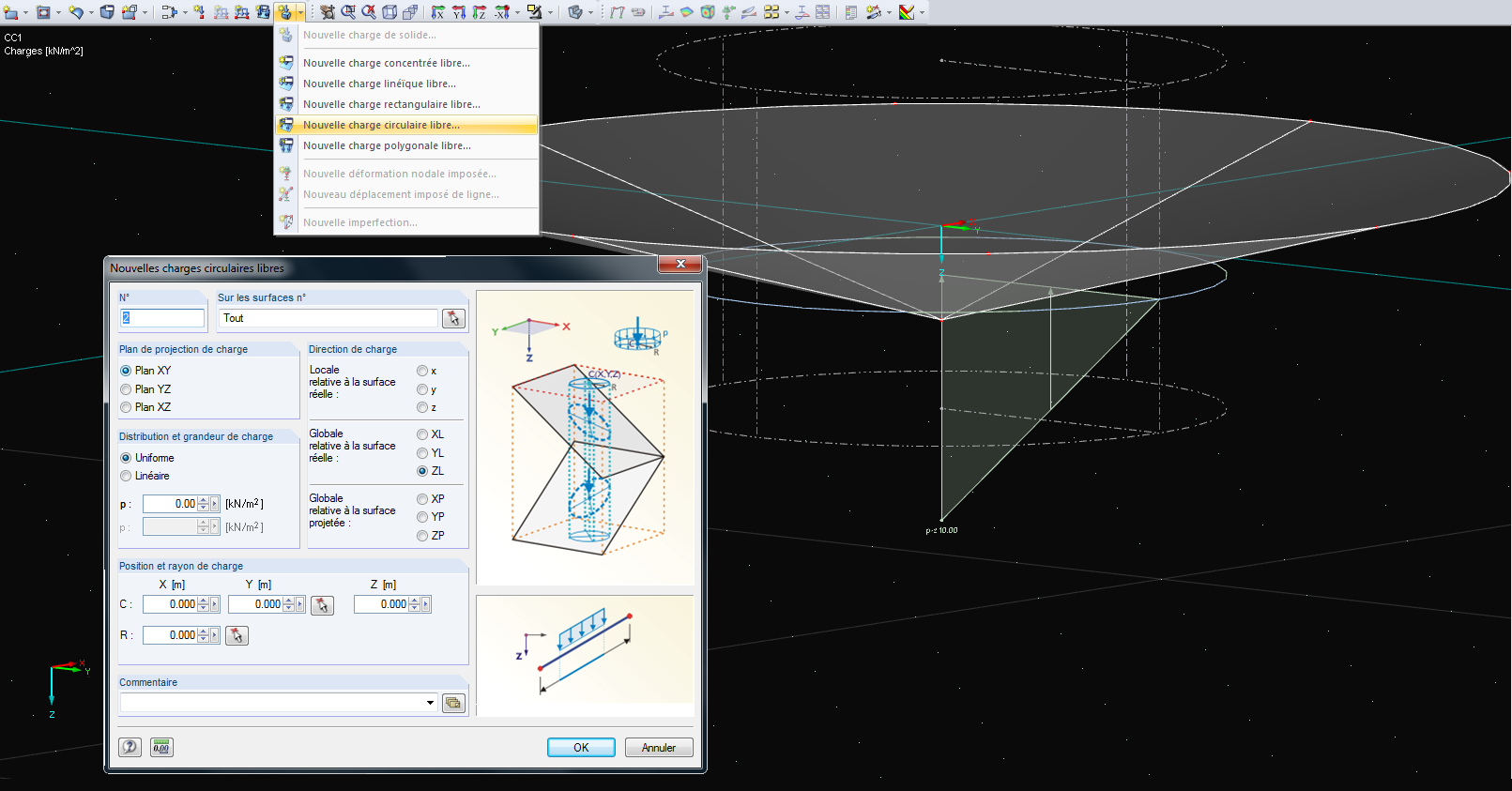Screen dimensions: 1512x791
Task: Select local x load direction
Action: [422, 372]
